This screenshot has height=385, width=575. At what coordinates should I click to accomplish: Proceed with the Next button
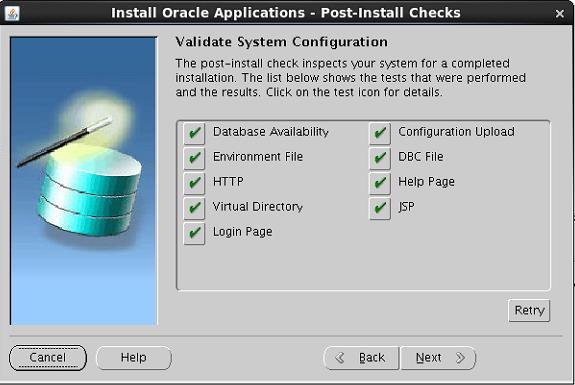click(438, 358)
